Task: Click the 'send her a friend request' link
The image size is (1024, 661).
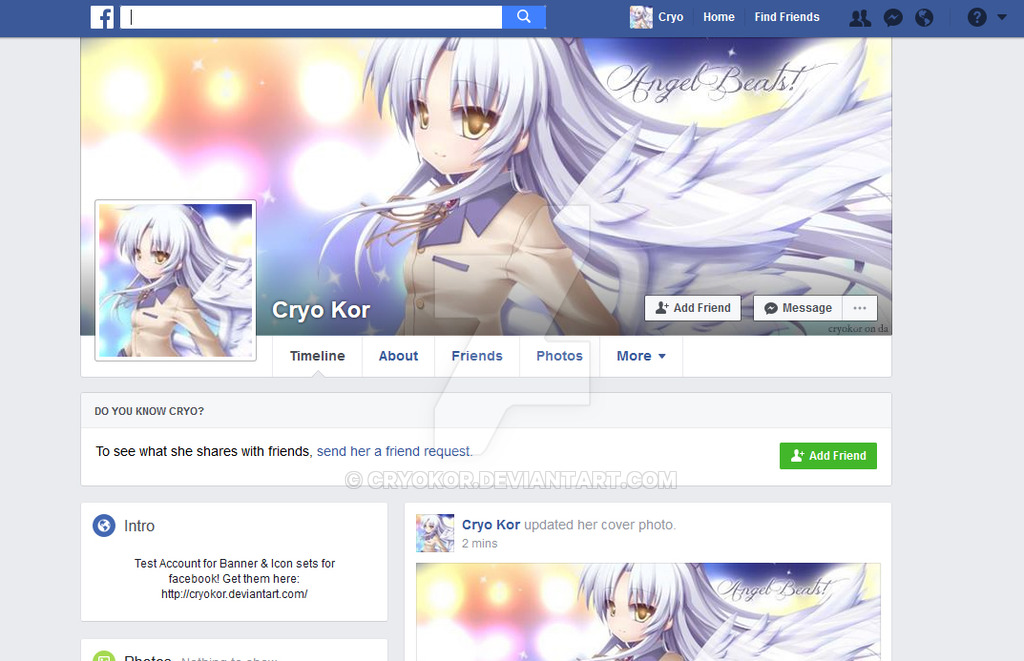Action: (x=393, y=451)
